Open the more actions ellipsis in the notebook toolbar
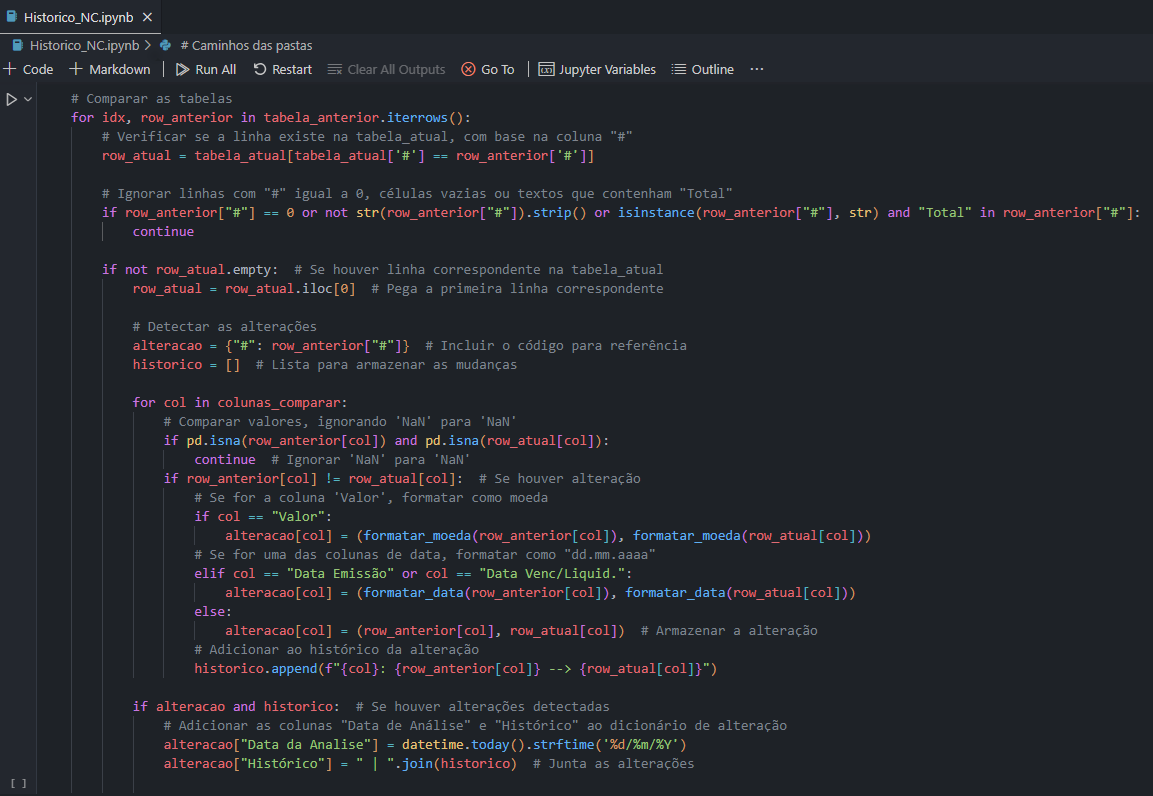 756,69
